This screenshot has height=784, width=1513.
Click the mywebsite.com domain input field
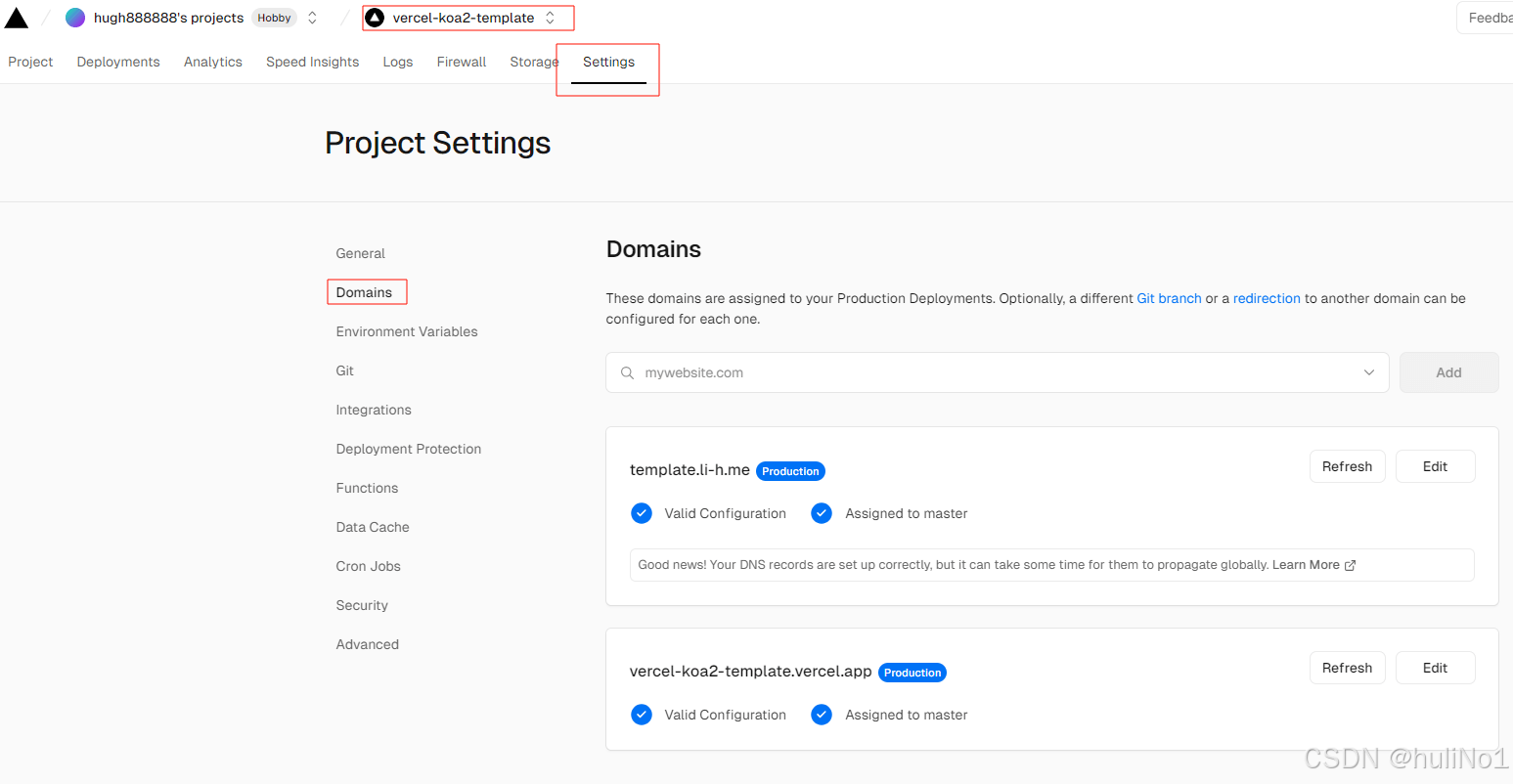tap(998, 372)
